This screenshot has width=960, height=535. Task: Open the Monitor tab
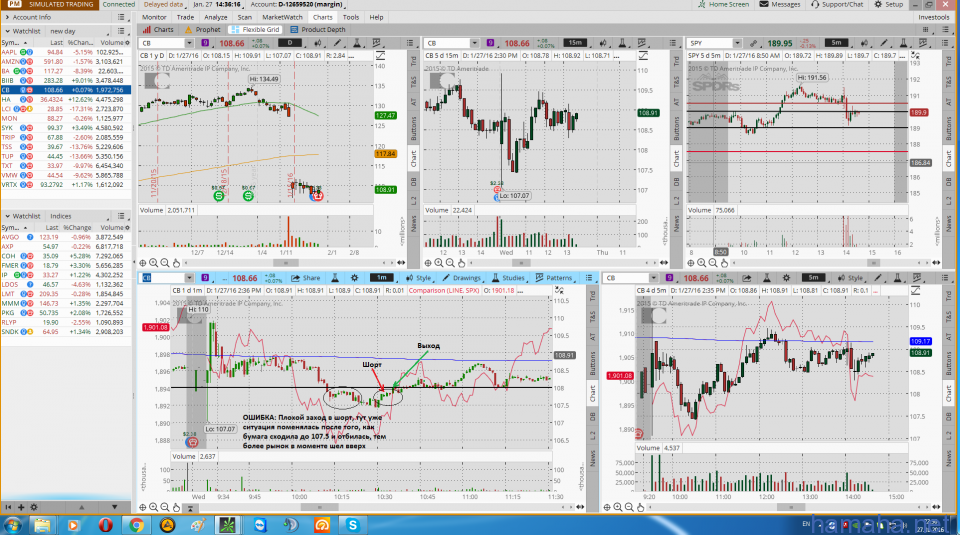pyautogui.click(x=154, y=17)
